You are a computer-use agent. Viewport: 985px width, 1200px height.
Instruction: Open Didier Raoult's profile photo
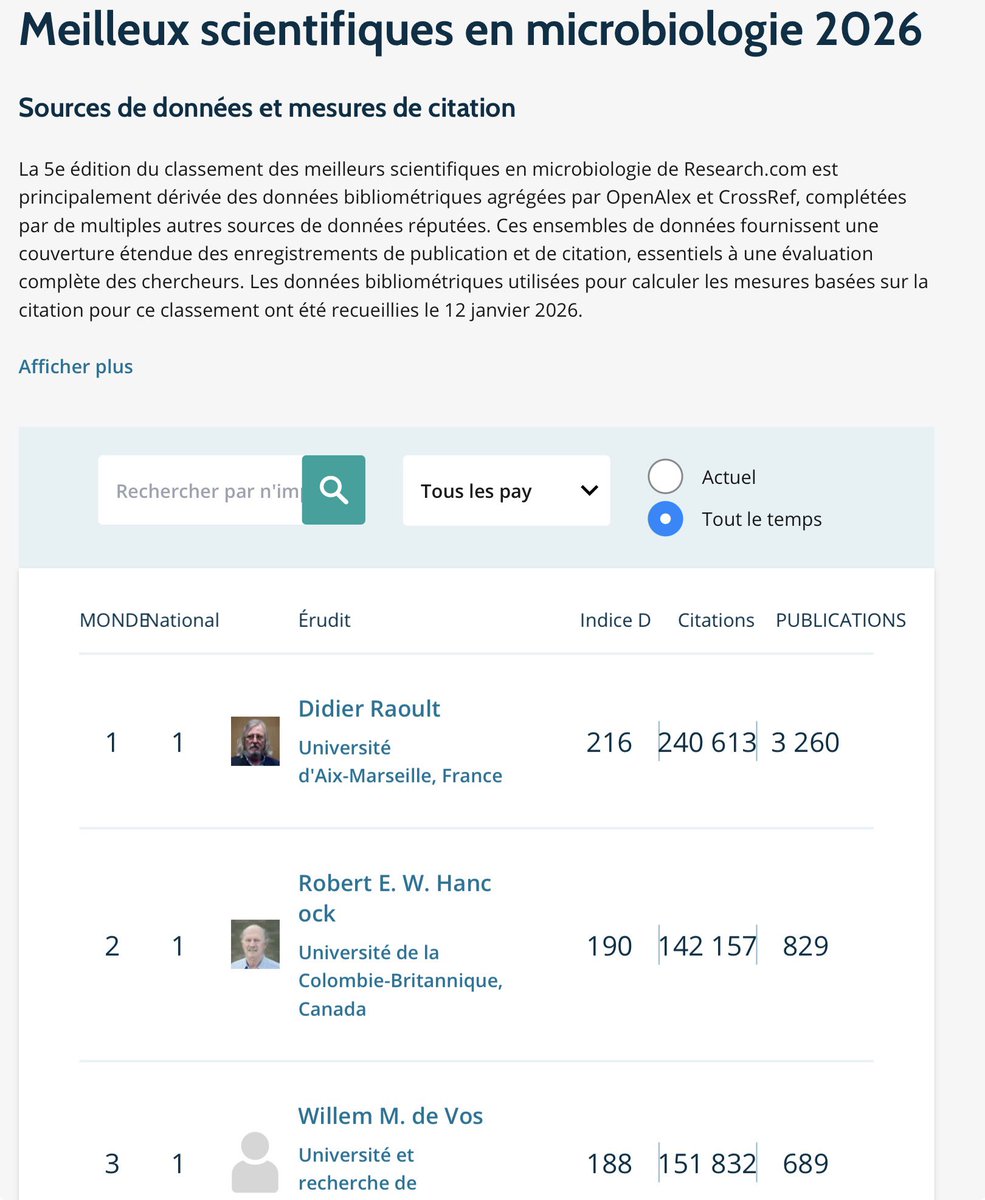pos(255,741)
